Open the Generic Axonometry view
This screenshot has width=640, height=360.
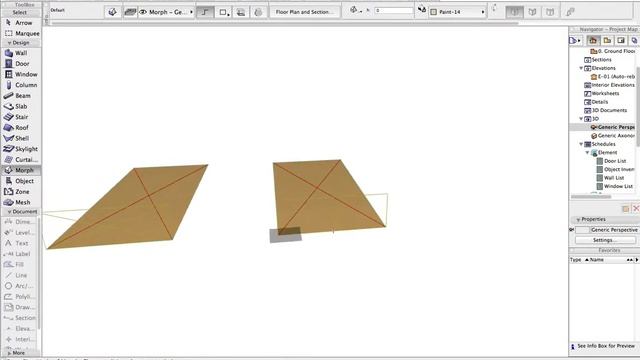pos(613,136)
